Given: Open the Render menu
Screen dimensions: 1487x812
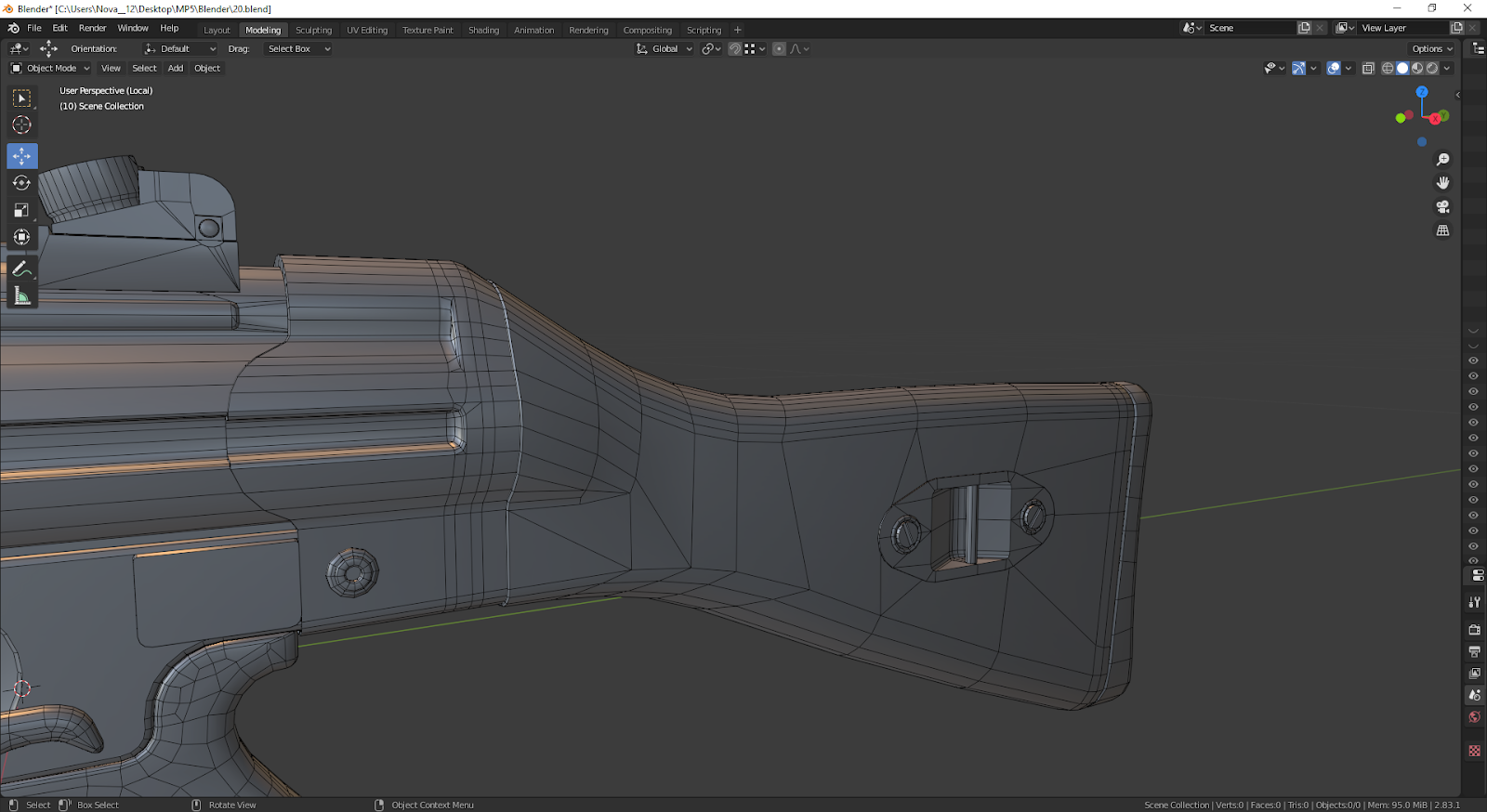Looking at the screenshot, I should 92,28.
